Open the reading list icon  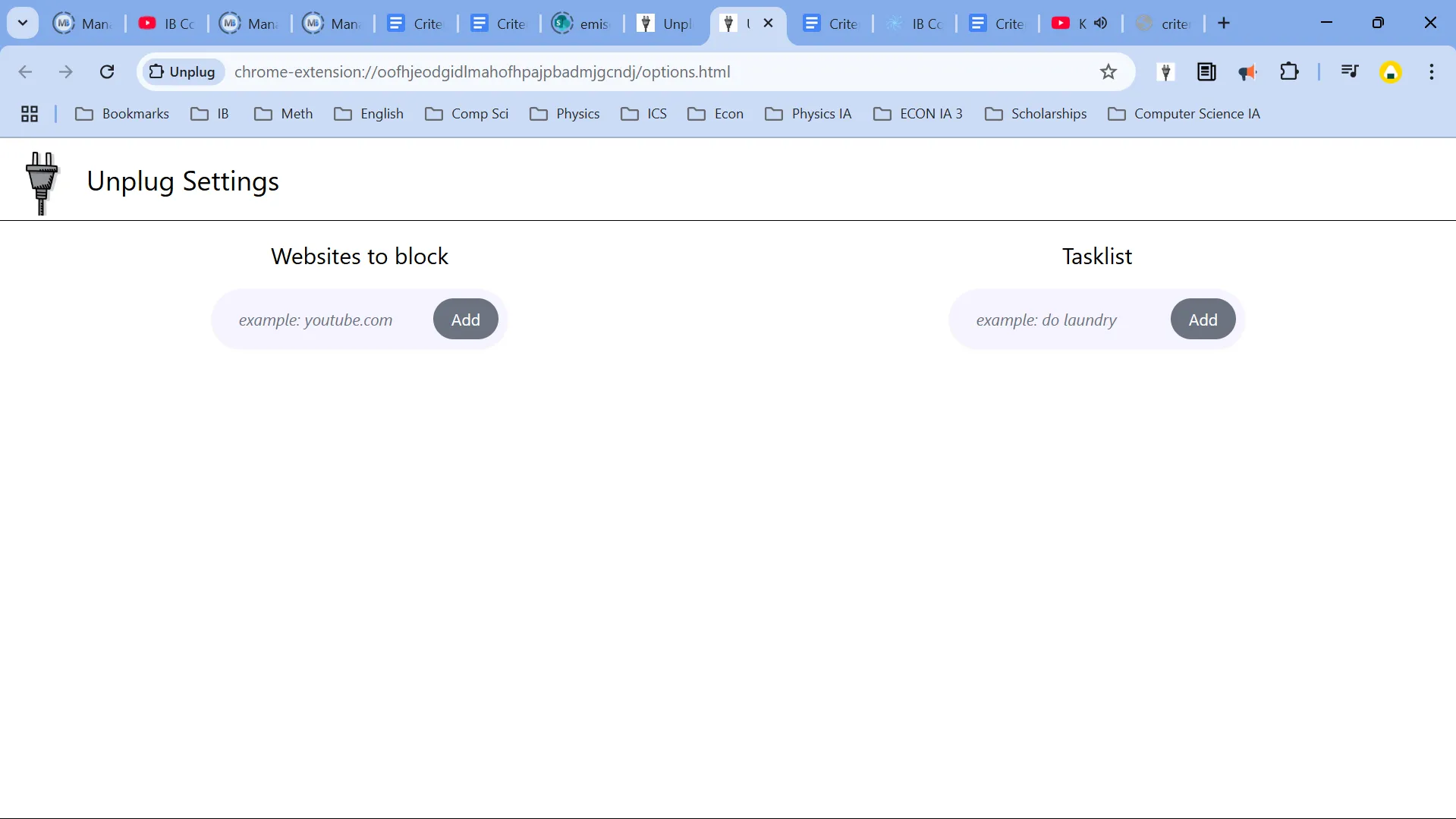tap(1206, 72)
